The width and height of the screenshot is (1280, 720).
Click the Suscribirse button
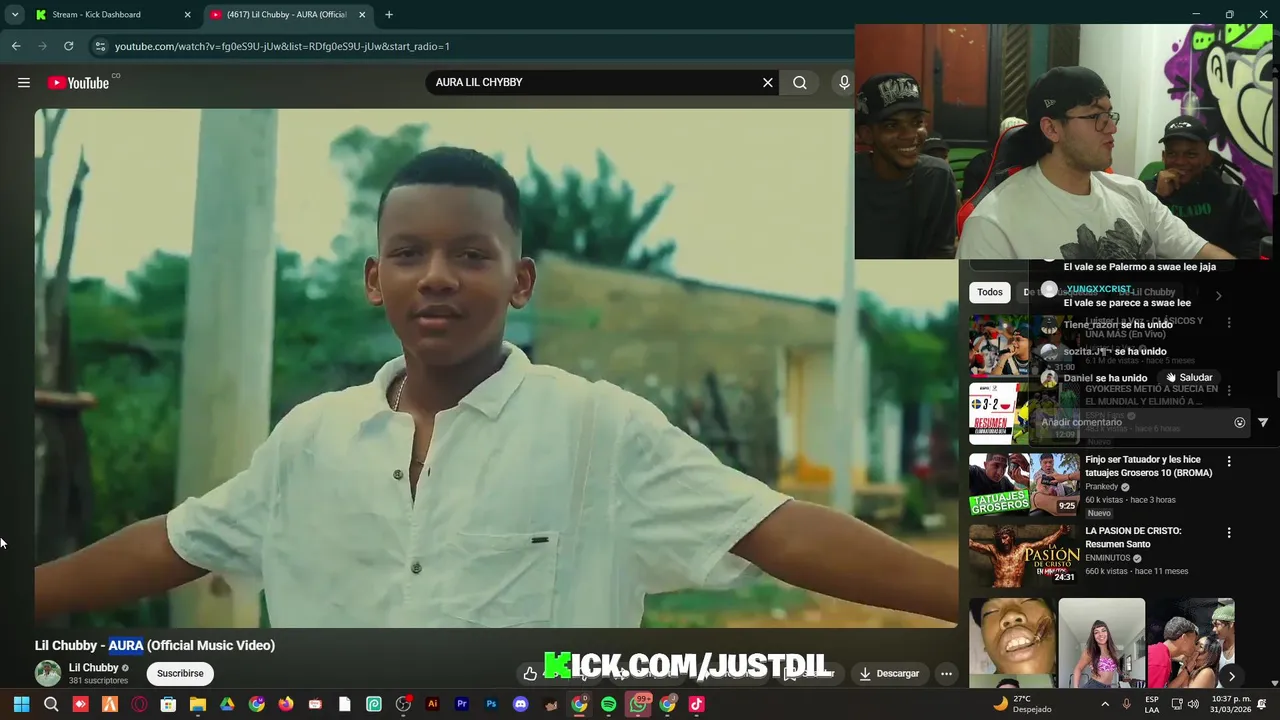coord(180,673)
